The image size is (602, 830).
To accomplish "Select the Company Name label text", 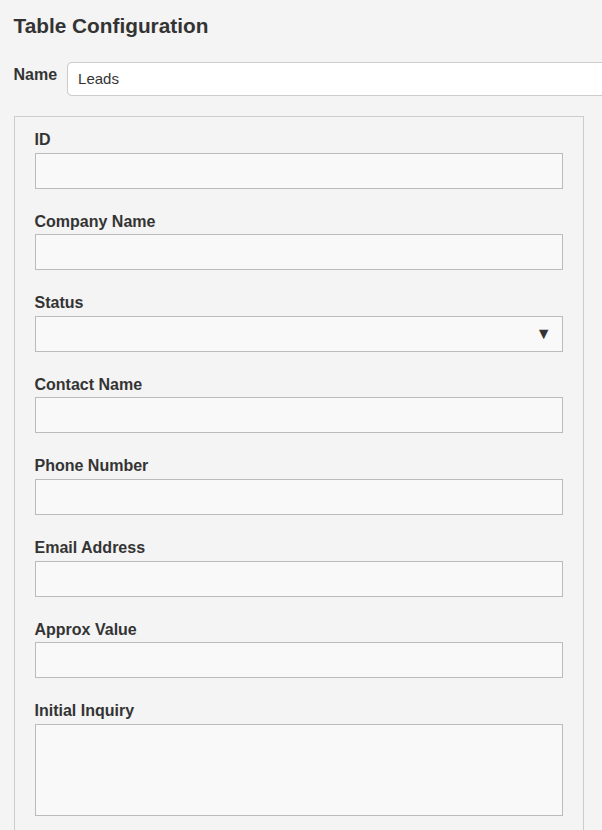I will pyautogui.click(x=95, y=221).
